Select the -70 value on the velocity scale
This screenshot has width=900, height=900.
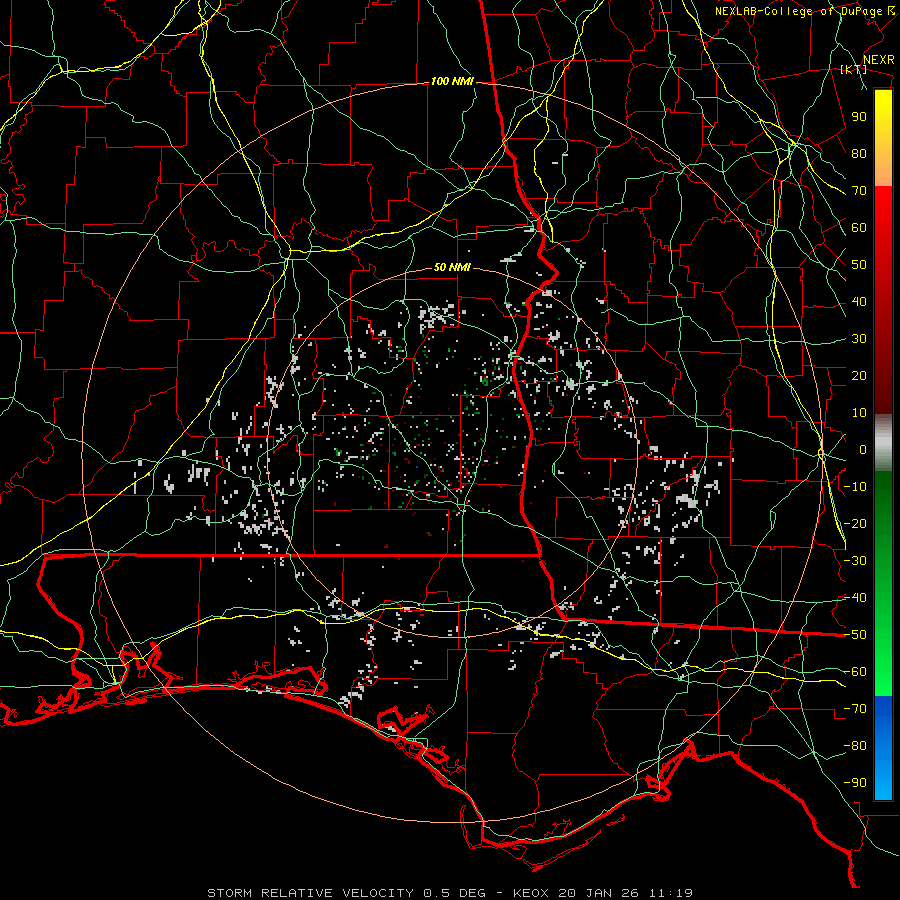point(855,709)
